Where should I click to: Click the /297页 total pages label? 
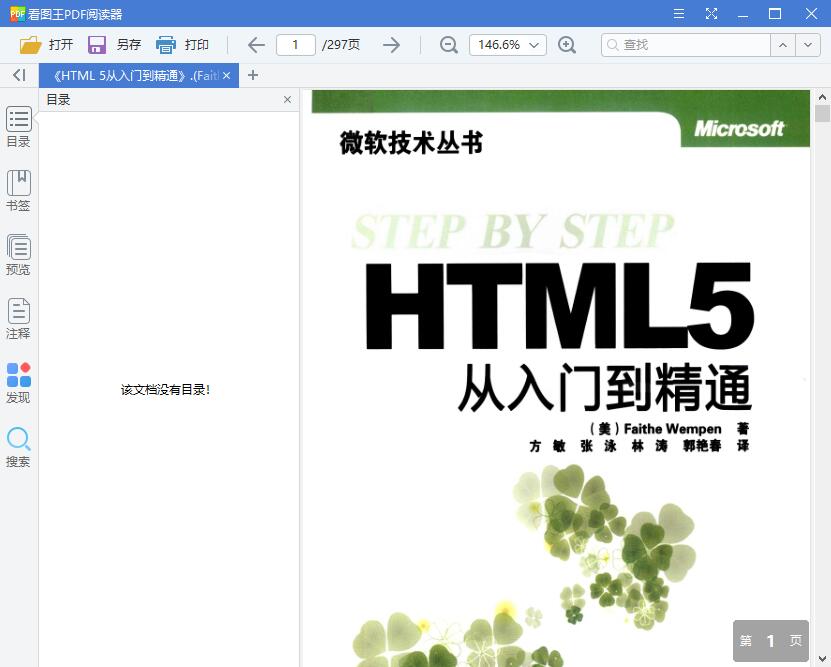341,45
